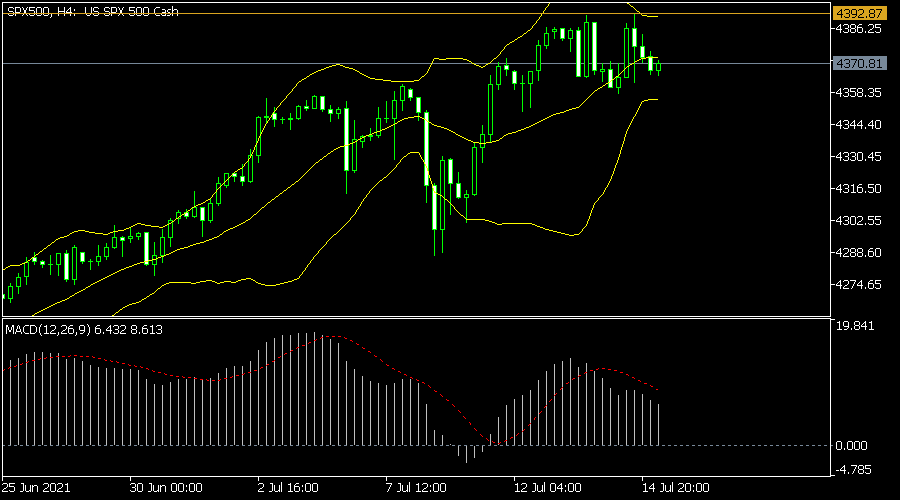This screenshot has width=900, height=500.
Task: Click the 12 Jul 04:00 time label
Action: point(548,487)
